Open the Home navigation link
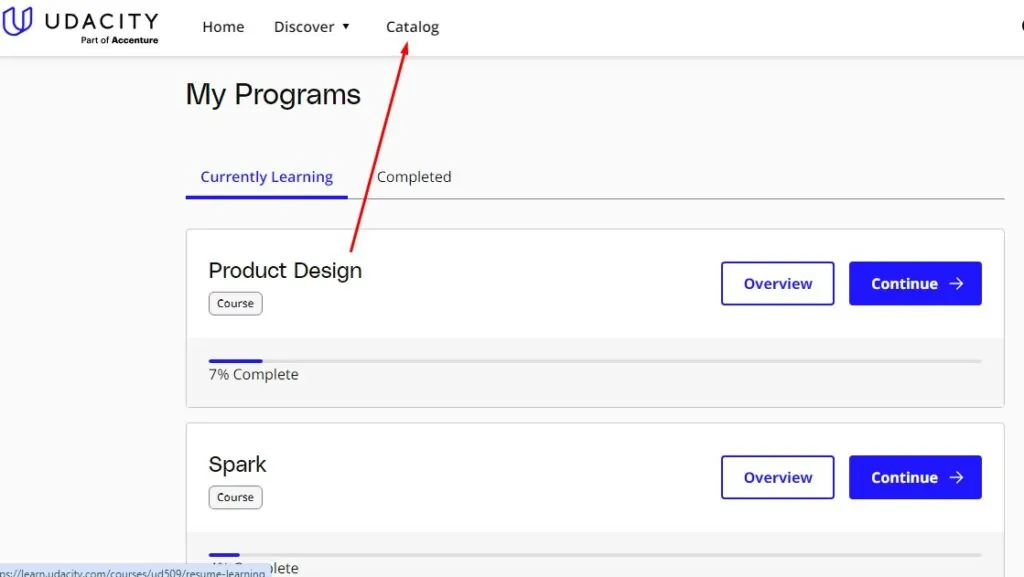 [223, 27]
